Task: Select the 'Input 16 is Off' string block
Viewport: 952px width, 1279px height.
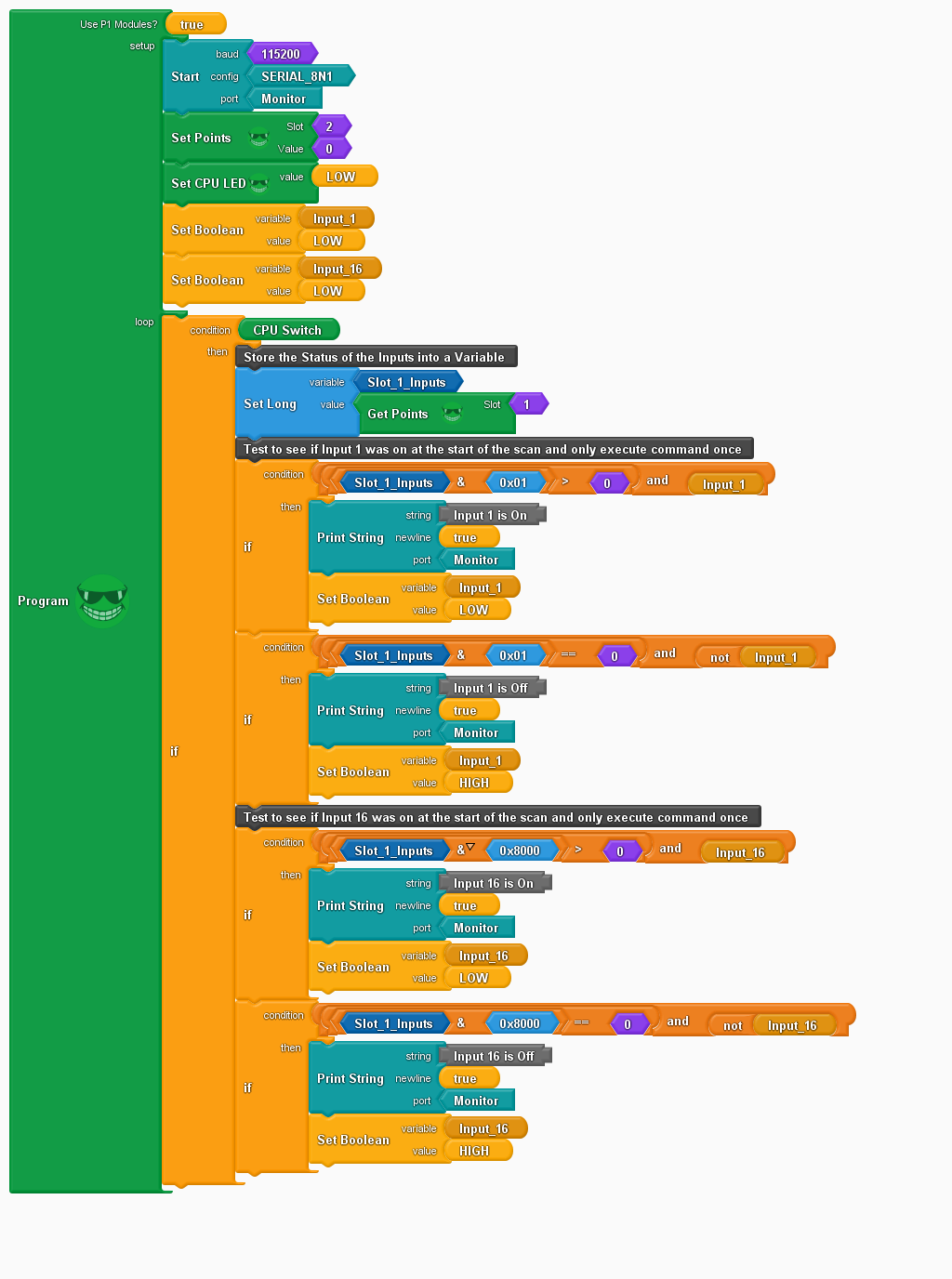Action: click(x=496, y=1056)
